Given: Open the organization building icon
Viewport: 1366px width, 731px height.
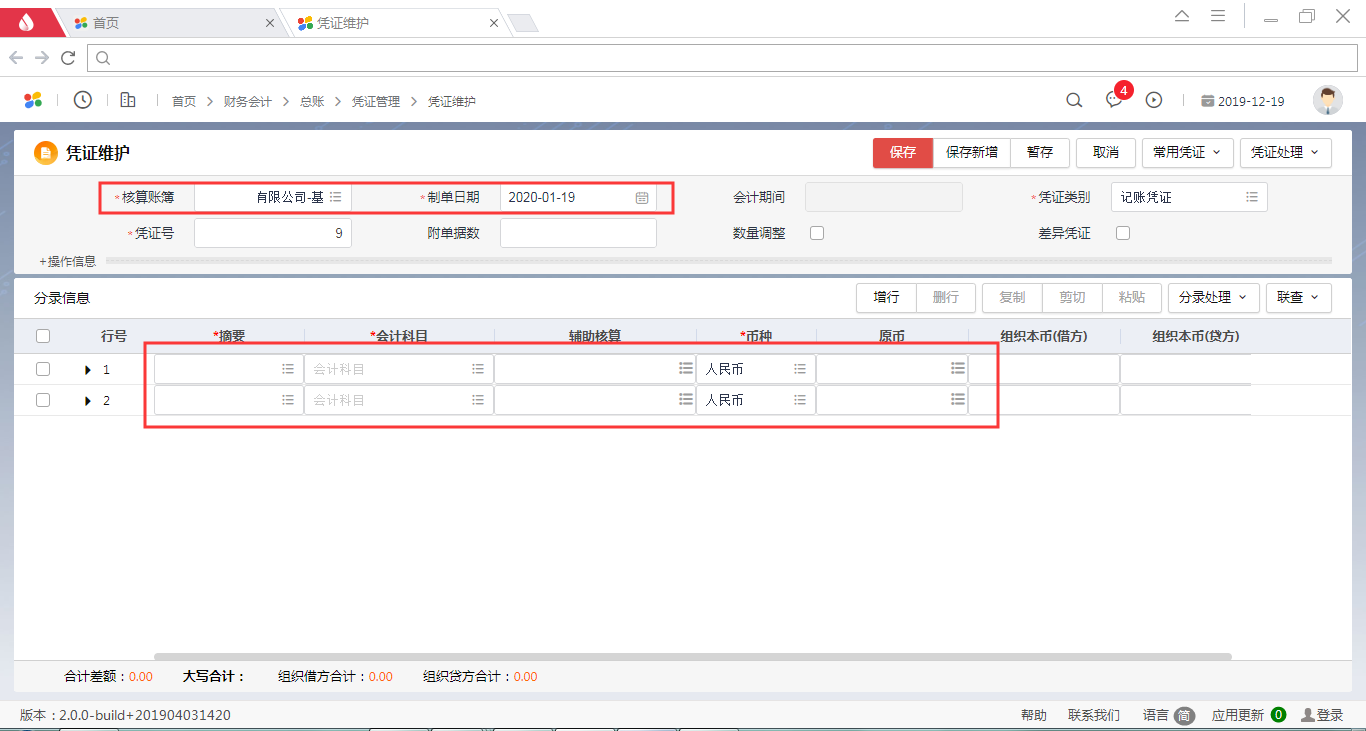Looking at the screenshot, I should (128, 100).
